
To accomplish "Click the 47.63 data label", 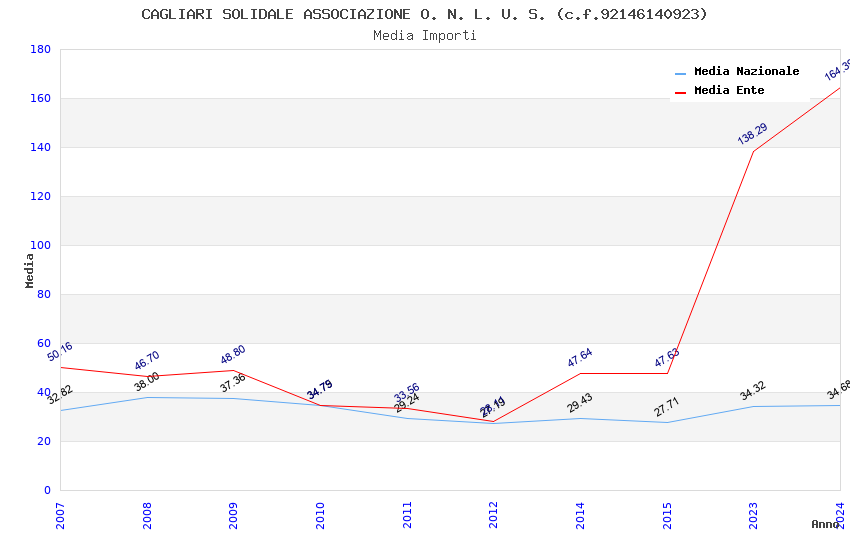I will tap(667, 358).
